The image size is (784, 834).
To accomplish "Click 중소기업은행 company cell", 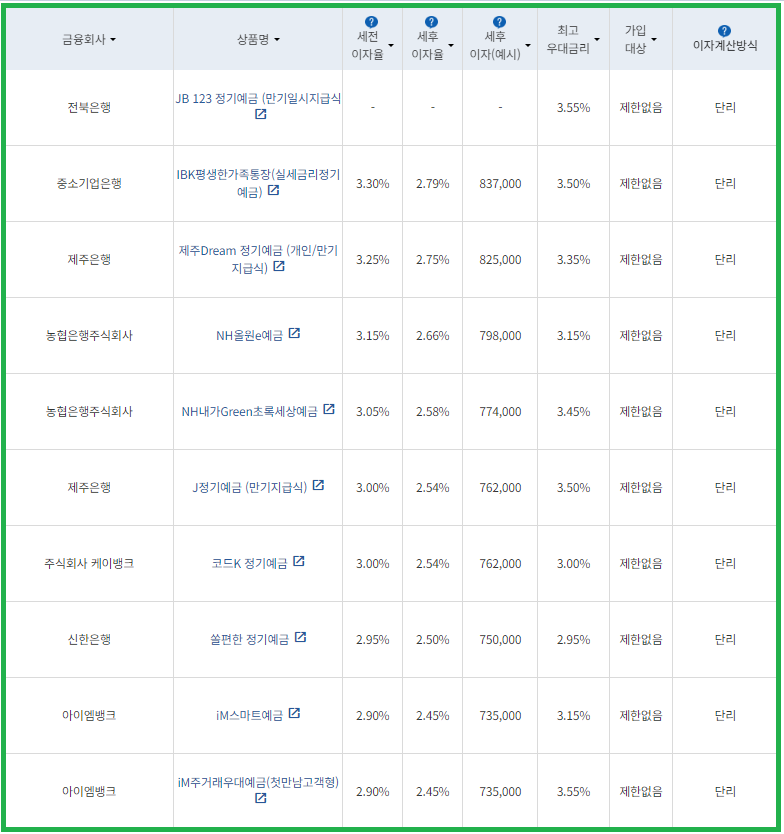I will [x=89, y=184].
